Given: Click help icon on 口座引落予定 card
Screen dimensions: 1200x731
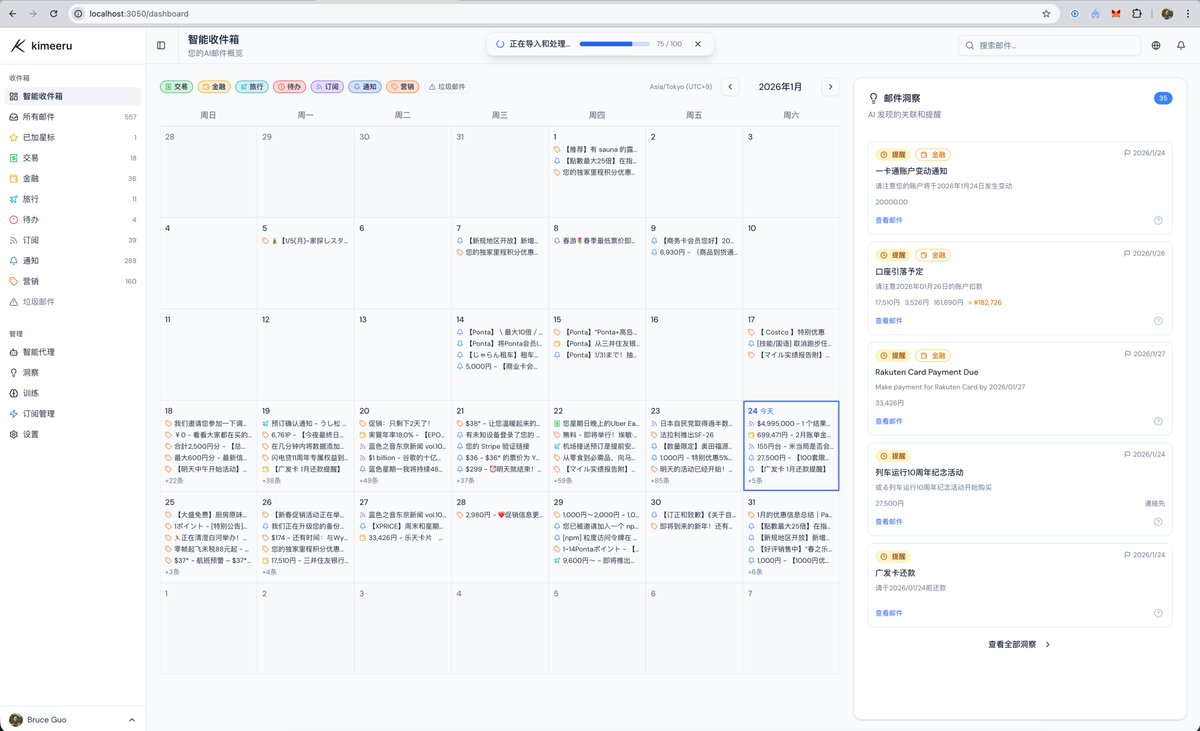Looking at the screenshot, I should [x=1158, y=321].
